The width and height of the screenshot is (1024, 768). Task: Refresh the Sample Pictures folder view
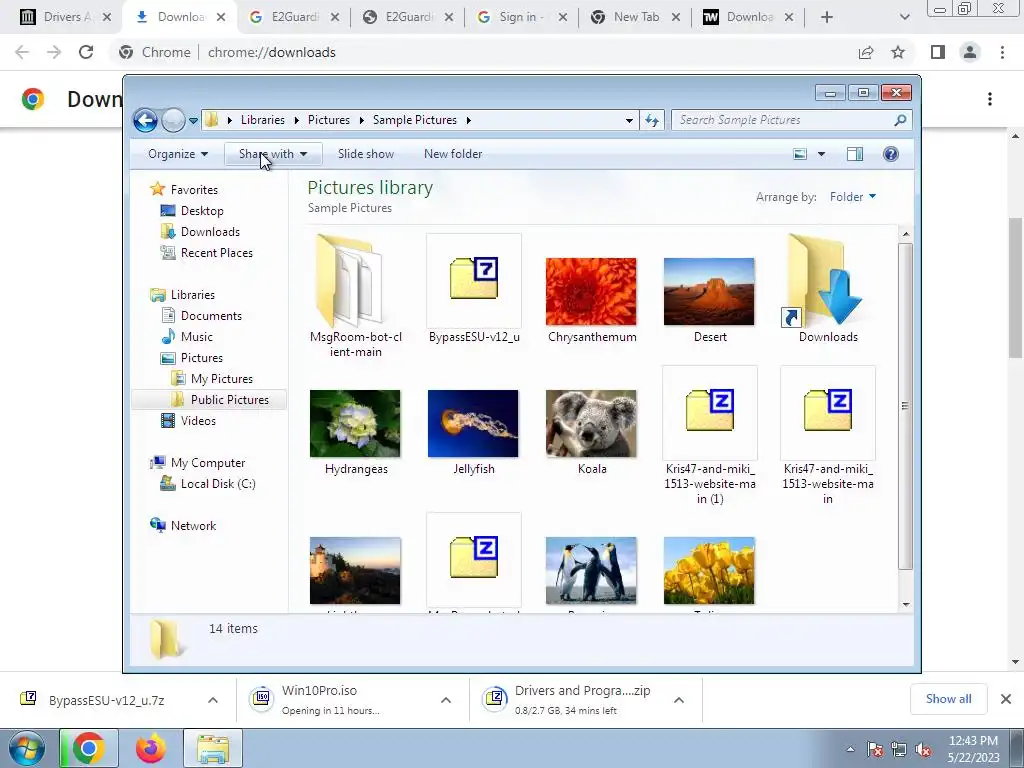652,120
